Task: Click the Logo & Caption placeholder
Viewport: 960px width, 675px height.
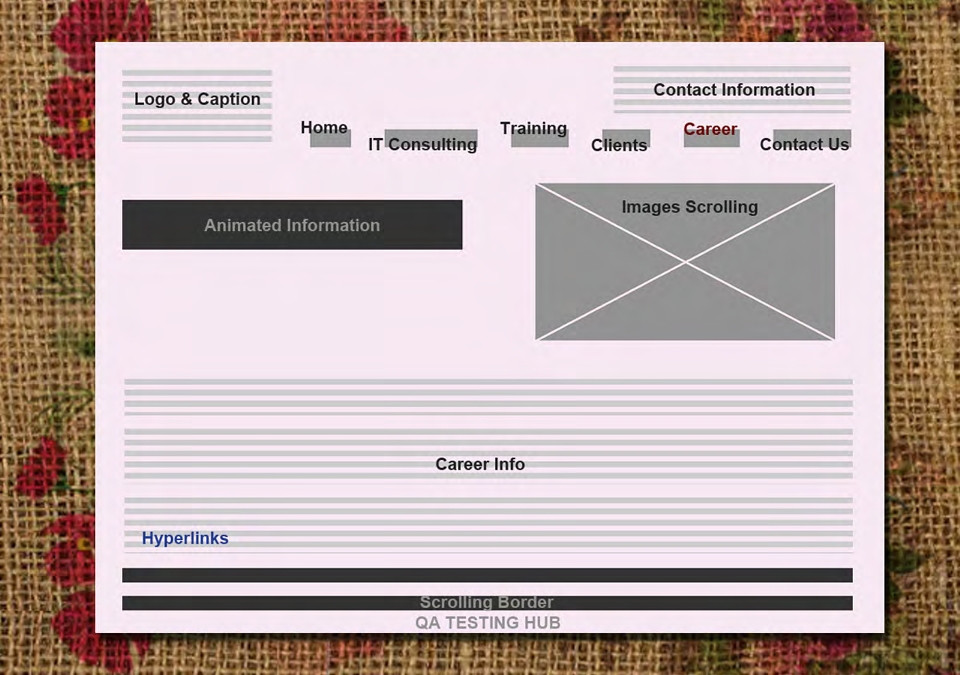Action: point(197,105)
